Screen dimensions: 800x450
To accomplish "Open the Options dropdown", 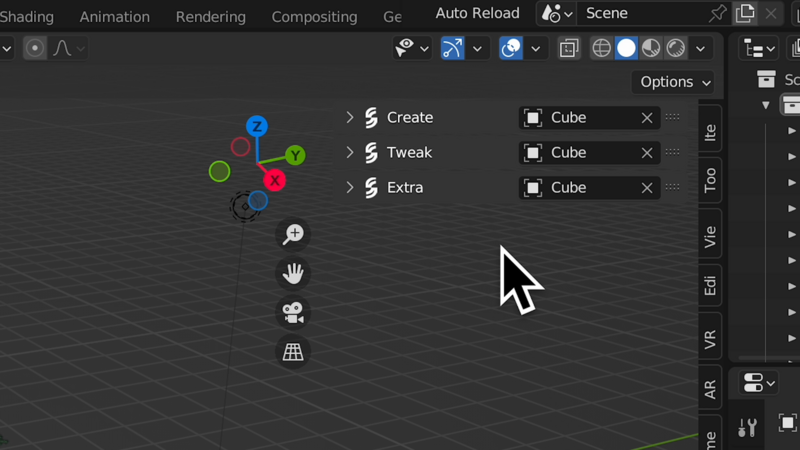I will point(672,82).
